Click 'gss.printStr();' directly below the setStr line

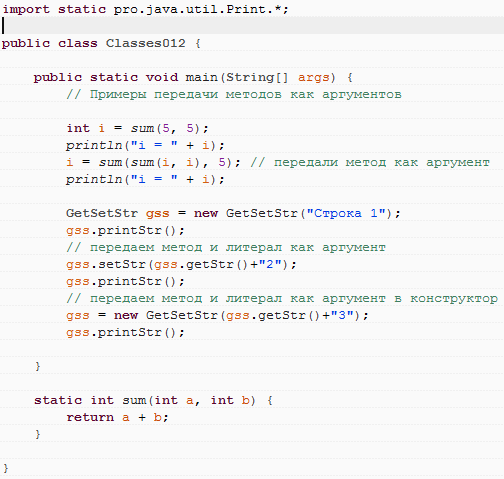click(125, 282)
